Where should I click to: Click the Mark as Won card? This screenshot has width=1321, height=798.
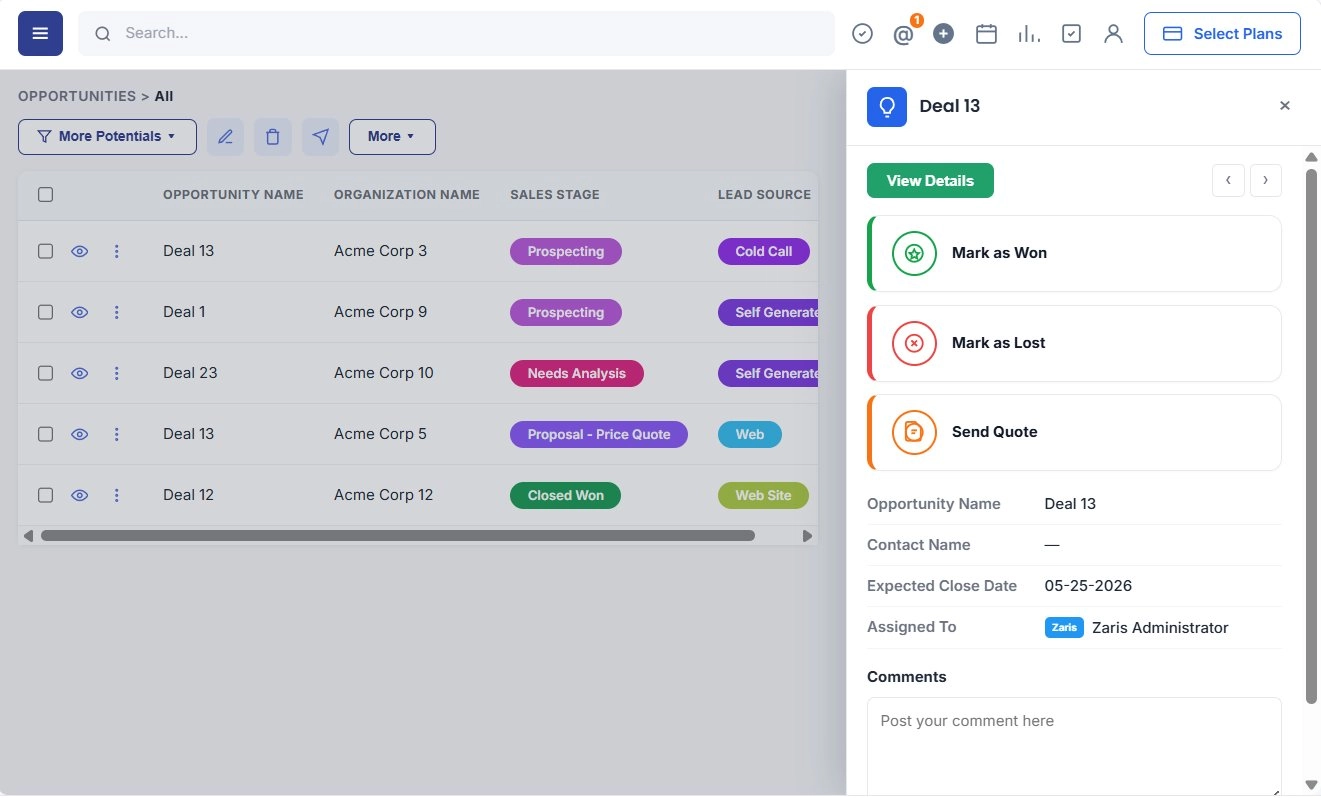(x=1074, y=253)
